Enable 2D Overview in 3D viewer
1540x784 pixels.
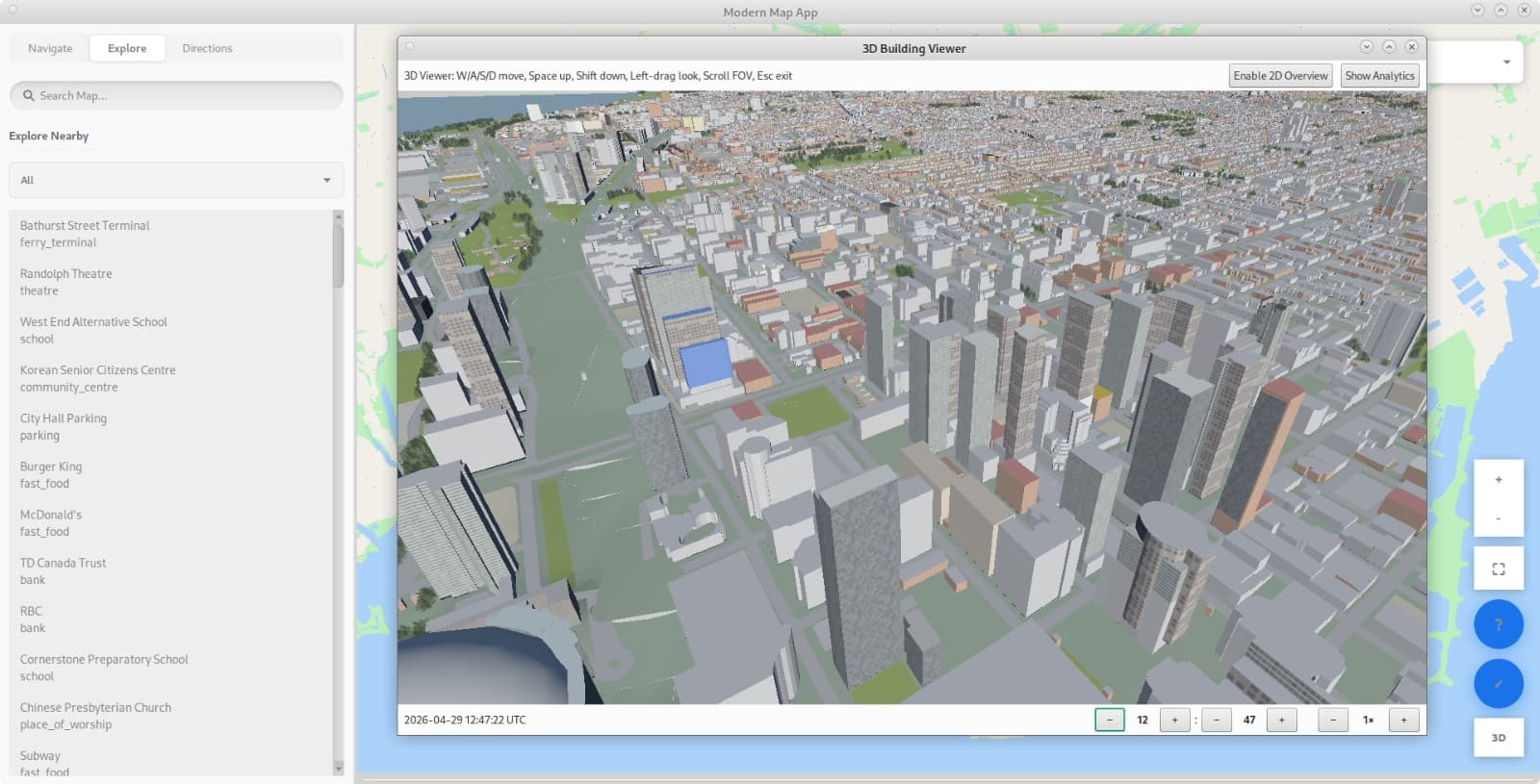pos(1280,76)
